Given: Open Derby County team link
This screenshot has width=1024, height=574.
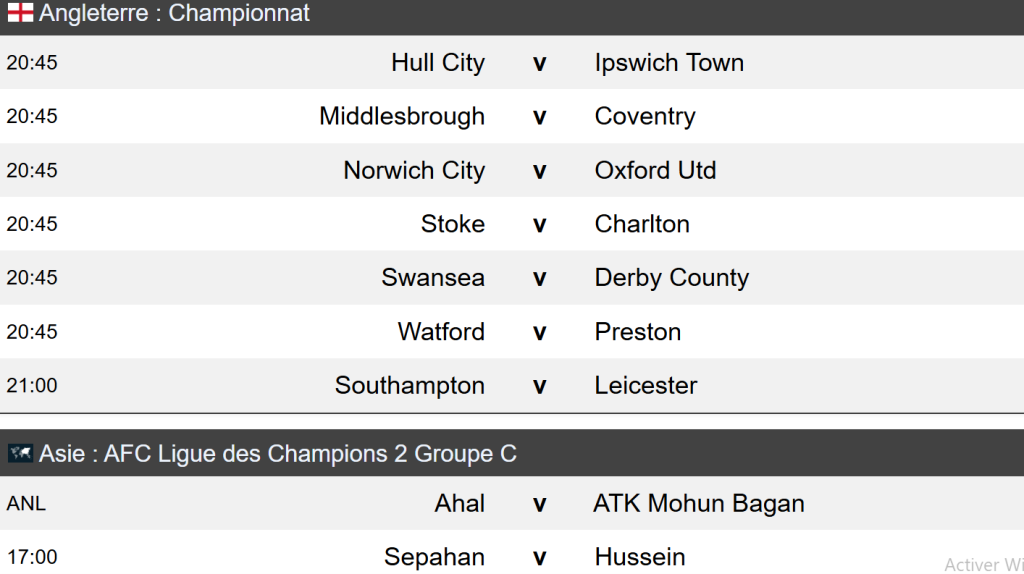Looking at the screenshot, I should [671, 278].
